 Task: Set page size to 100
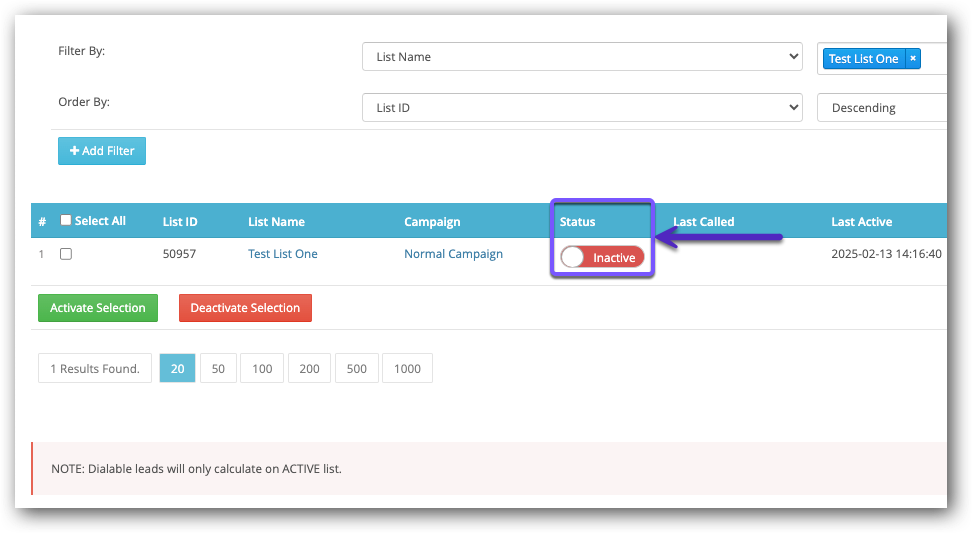tap(262, 369)
